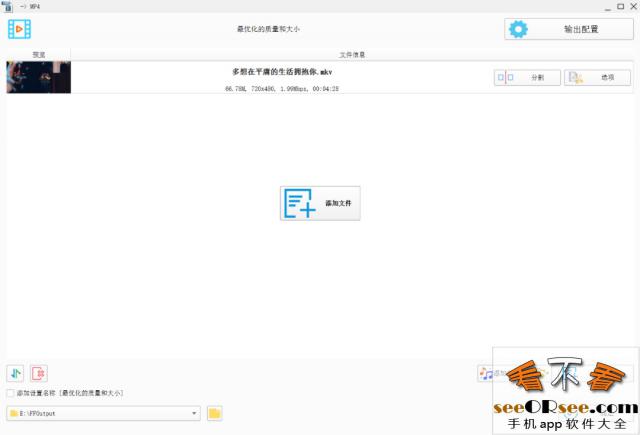This screenshot has height=435, width=640.
Task: Click the app icon in title bar
Action: click(x=7, y=6)
